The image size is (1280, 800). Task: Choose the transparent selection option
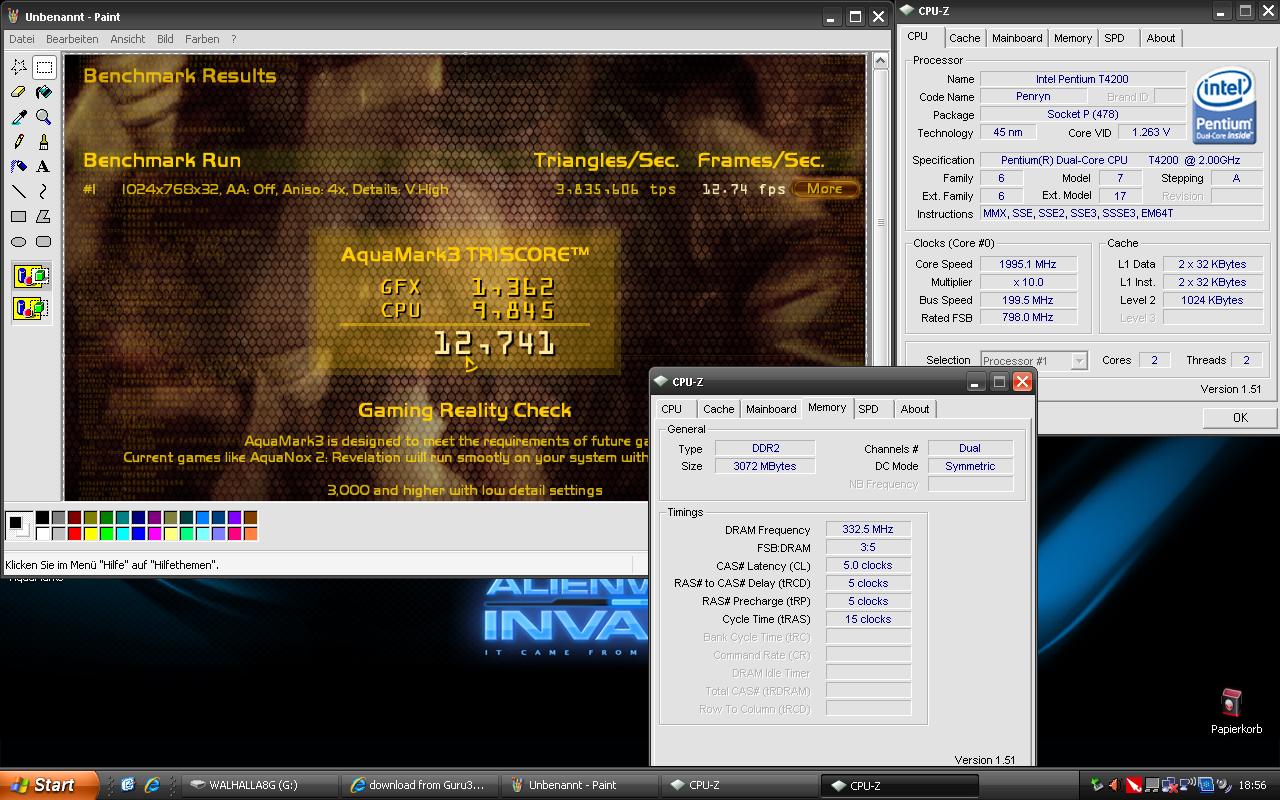32,308
